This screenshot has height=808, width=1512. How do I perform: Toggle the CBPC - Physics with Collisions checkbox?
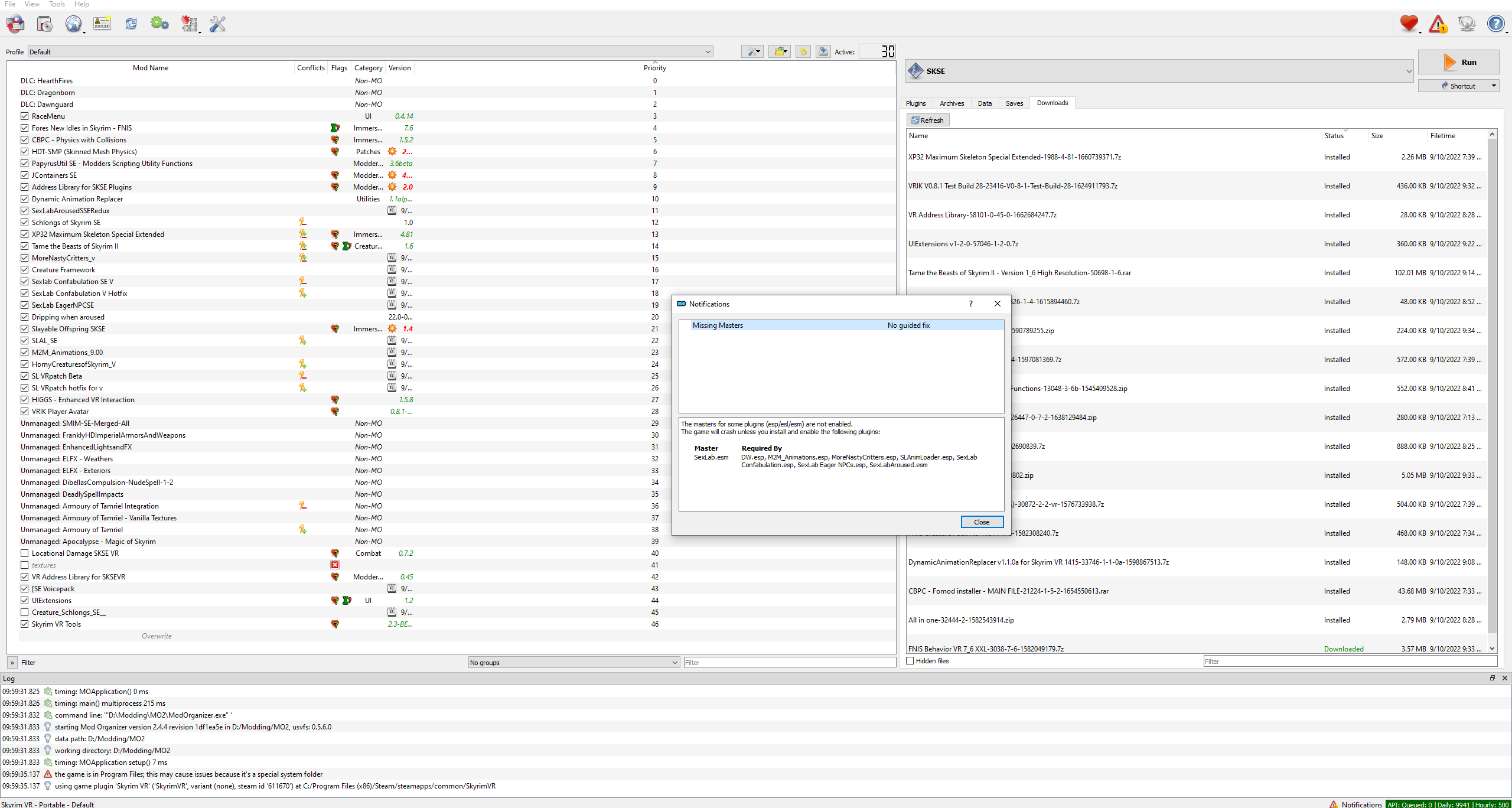[24, 140]
